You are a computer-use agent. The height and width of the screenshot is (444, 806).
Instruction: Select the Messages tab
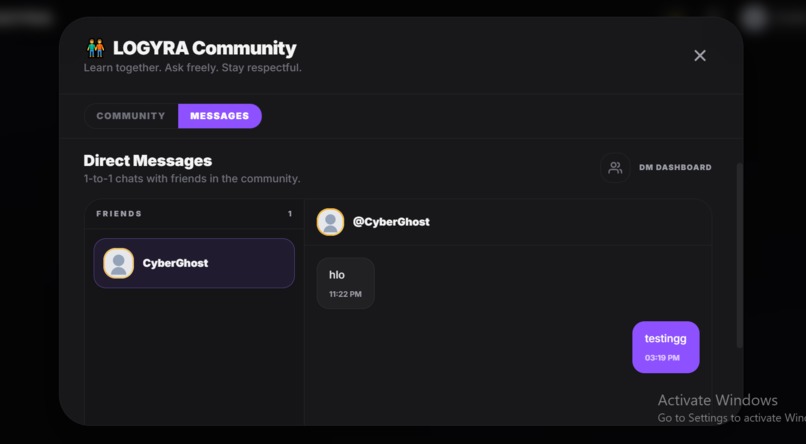click(219, 116)
